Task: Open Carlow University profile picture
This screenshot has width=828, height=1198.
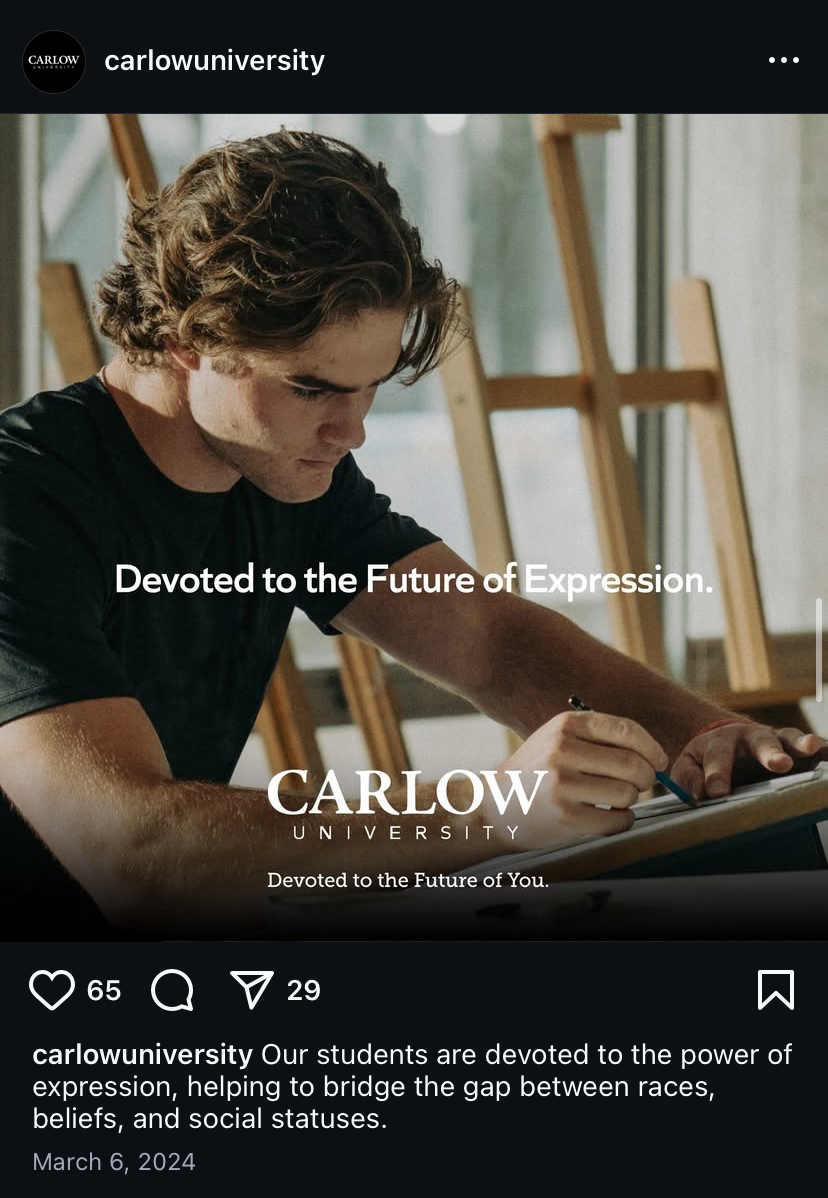Action: (x=53, y=61)
